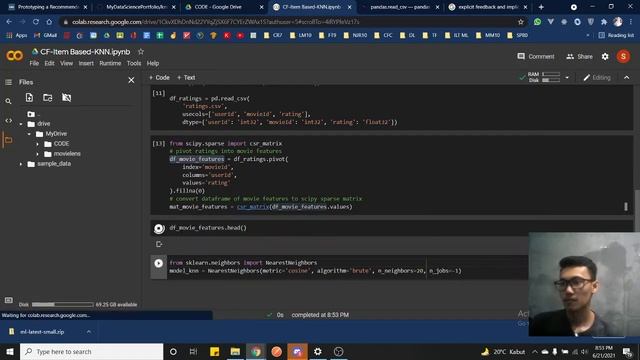Open the csr_matrix link in code

(x=253, y=207)
